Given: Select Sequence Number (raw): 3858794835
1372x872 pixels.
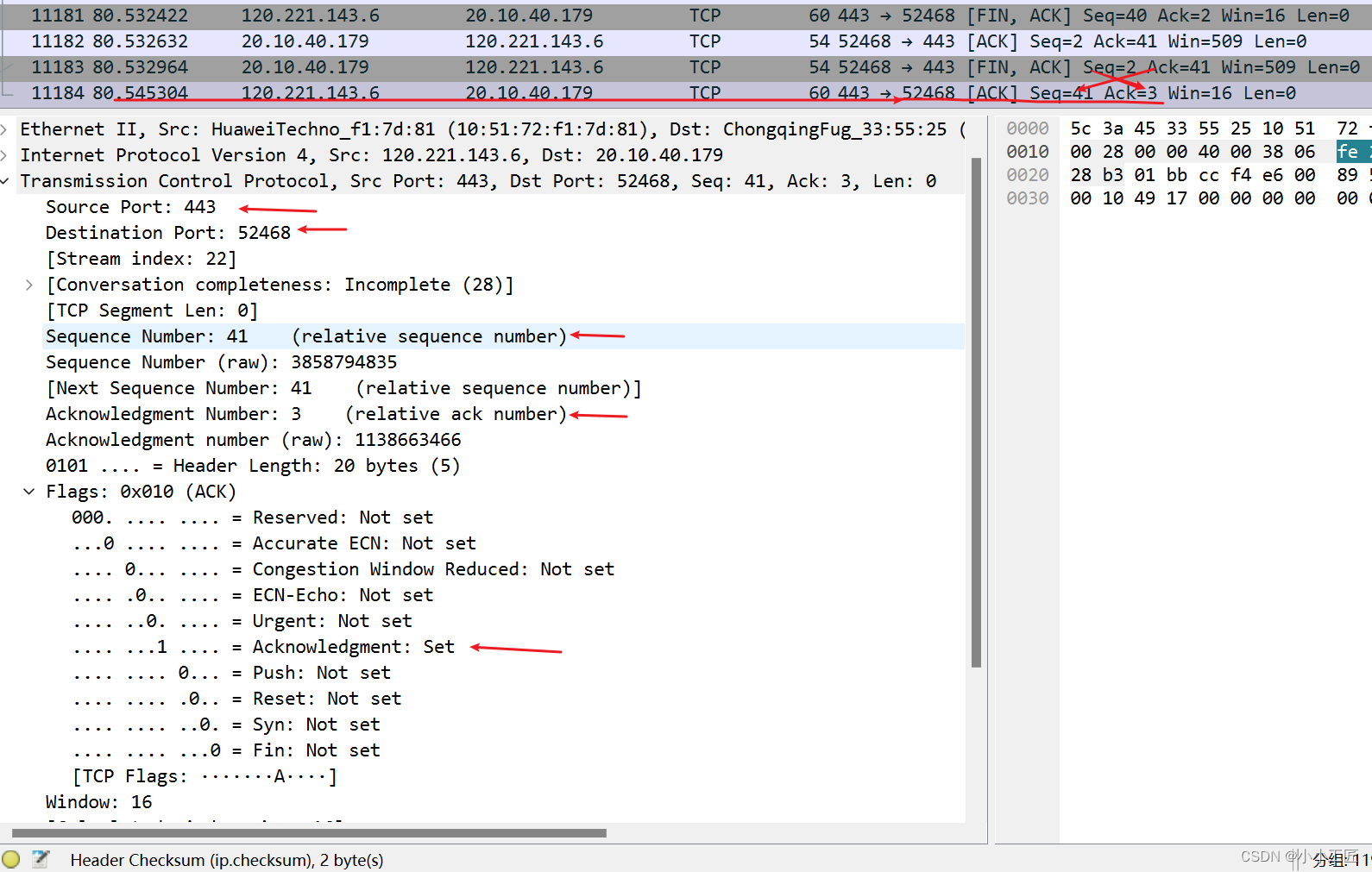Looking at the screenshot, I should (x=222, y=362).
